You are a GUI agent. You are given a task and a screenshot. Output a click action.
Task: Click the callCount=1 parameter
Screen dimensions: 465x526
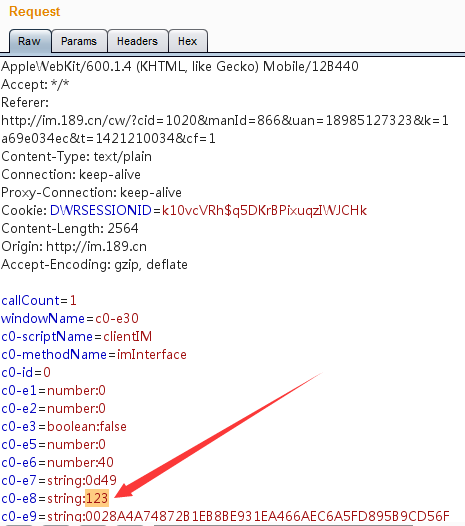39,301
